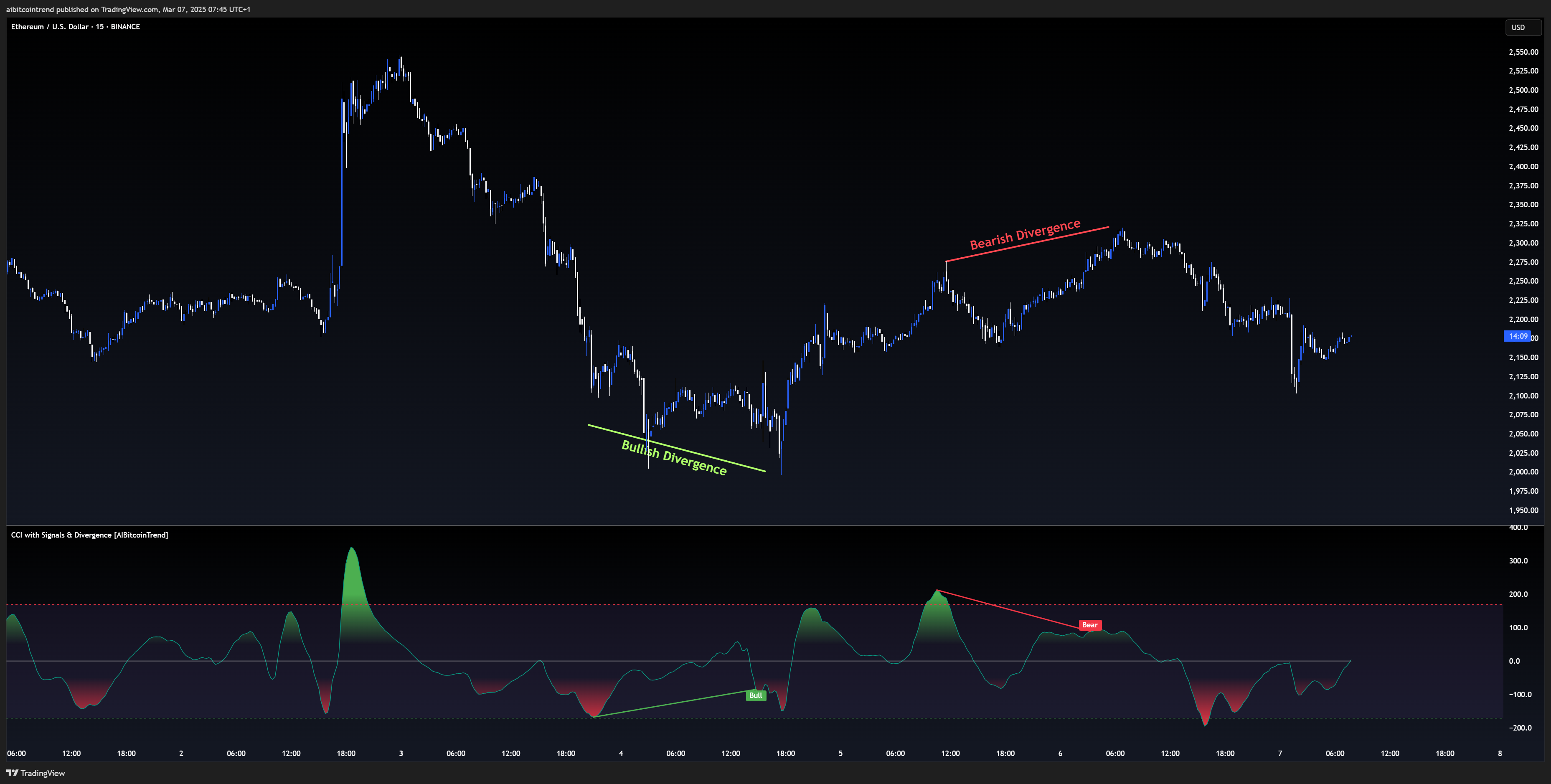Click the 2,350.00 price axis label

(1523, 205)
